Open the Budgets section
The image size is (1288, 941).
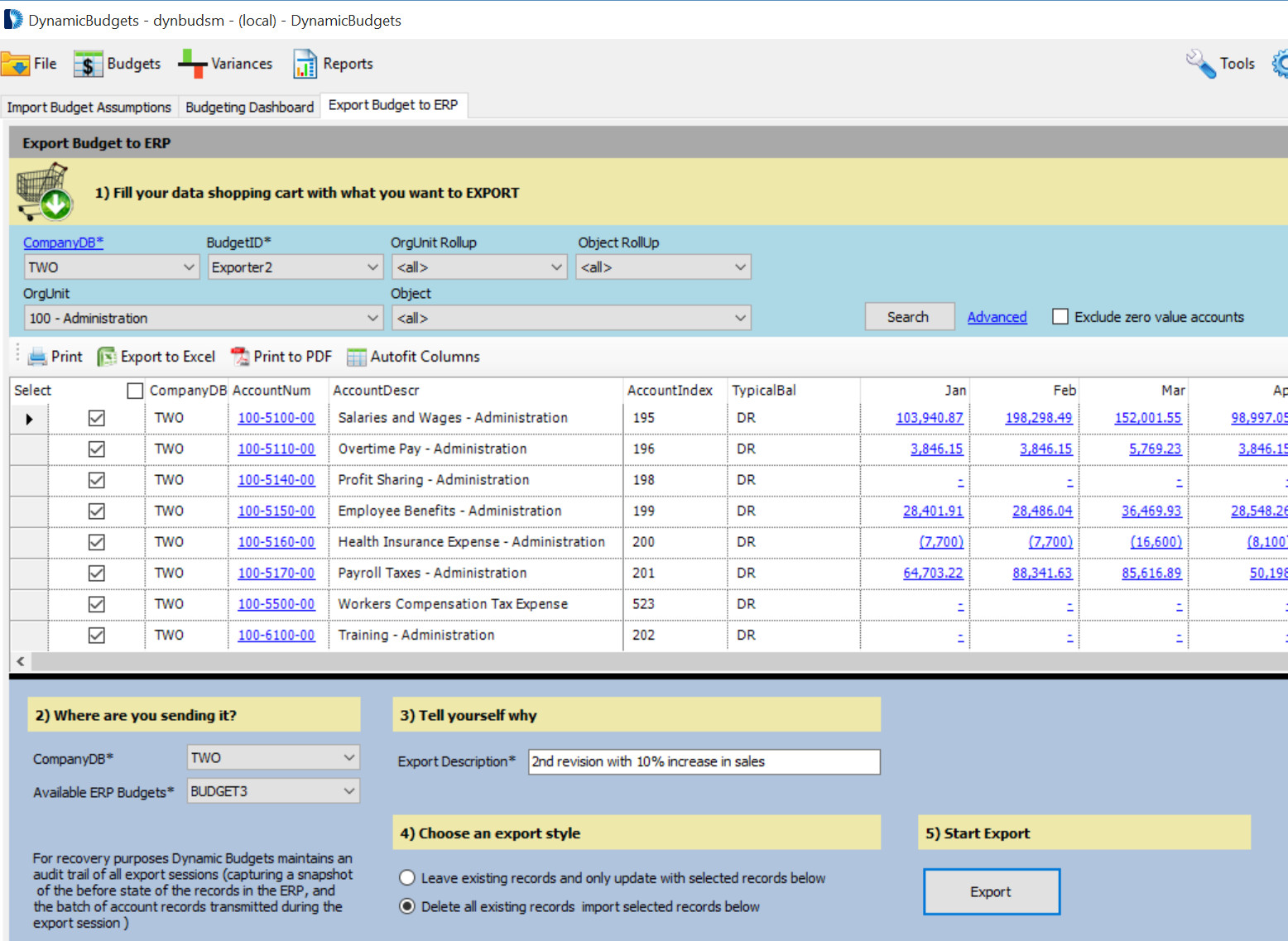pyautogui.click(x=117, y=63)
